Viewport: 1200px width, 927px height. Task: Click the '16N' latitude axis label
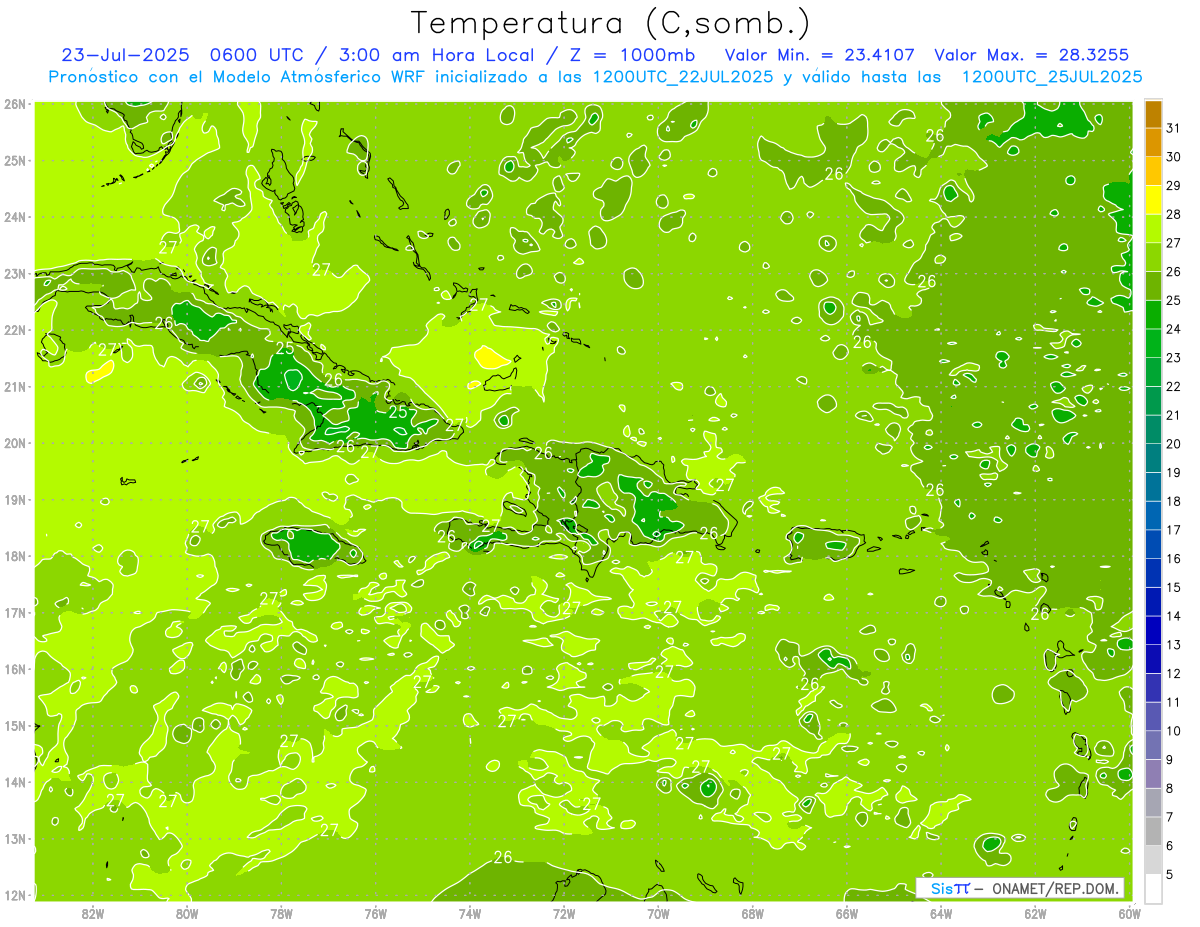pyautogui.click(x=14, y=669)
